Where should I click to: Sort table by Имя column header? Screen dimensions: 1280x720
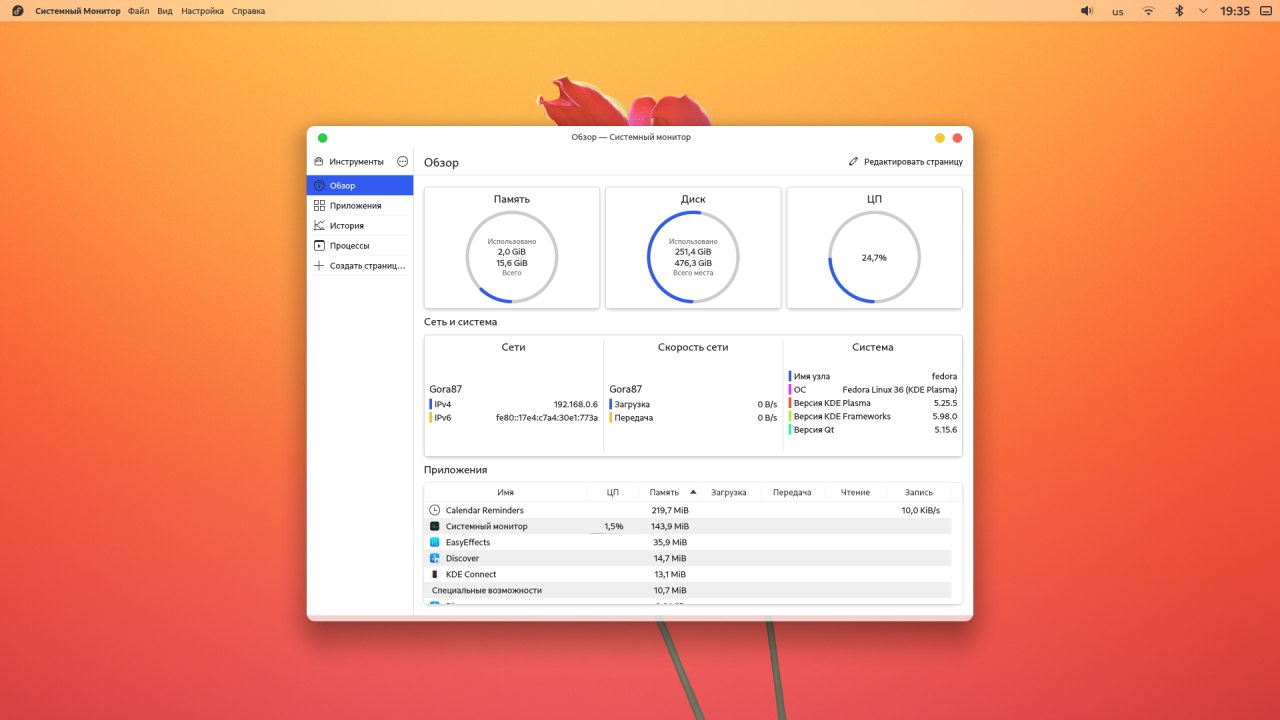(x=506, y=492)
